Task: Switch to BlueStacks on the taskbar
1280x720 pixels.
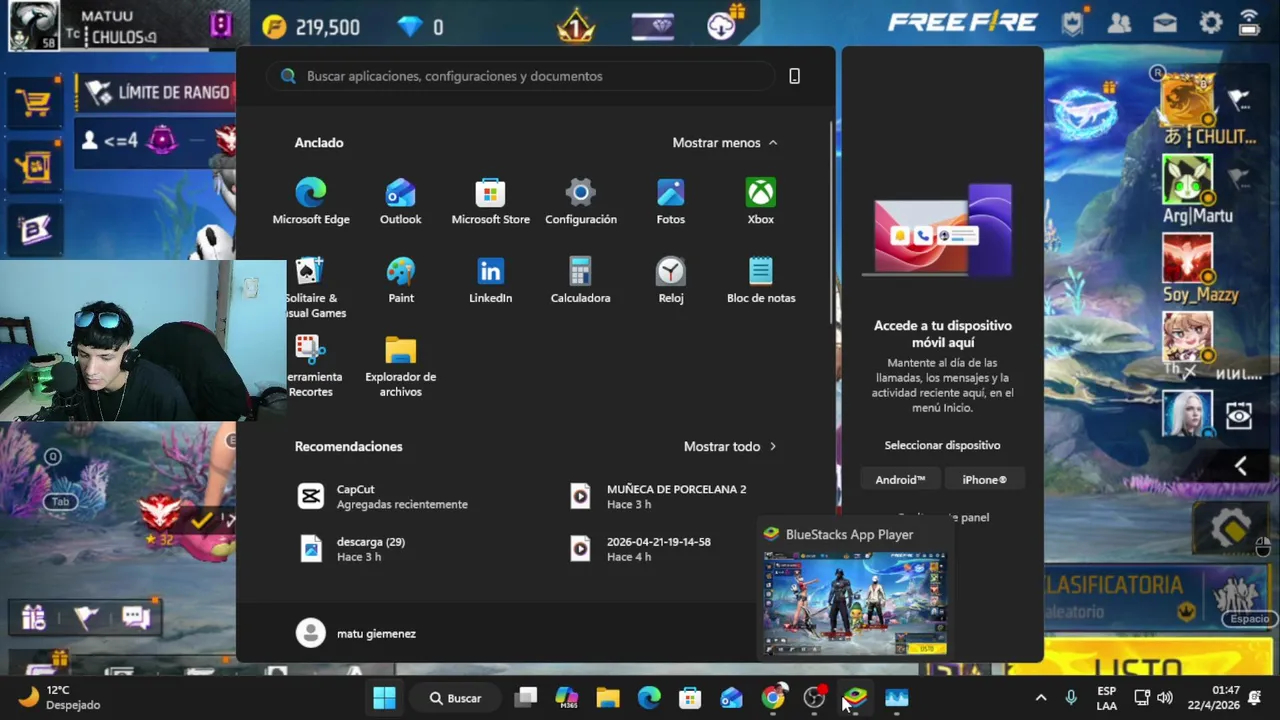Action: (855, 698)
